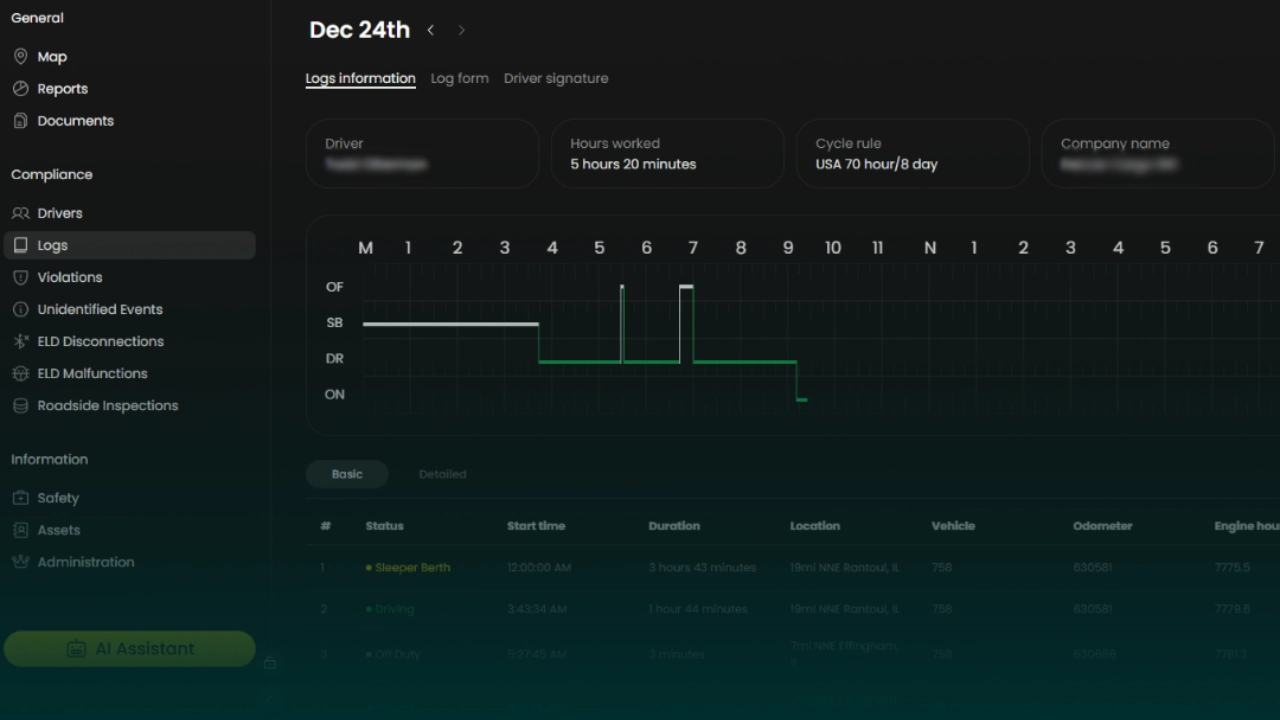
Task: Open the Assets section
Action: [59, 530]
